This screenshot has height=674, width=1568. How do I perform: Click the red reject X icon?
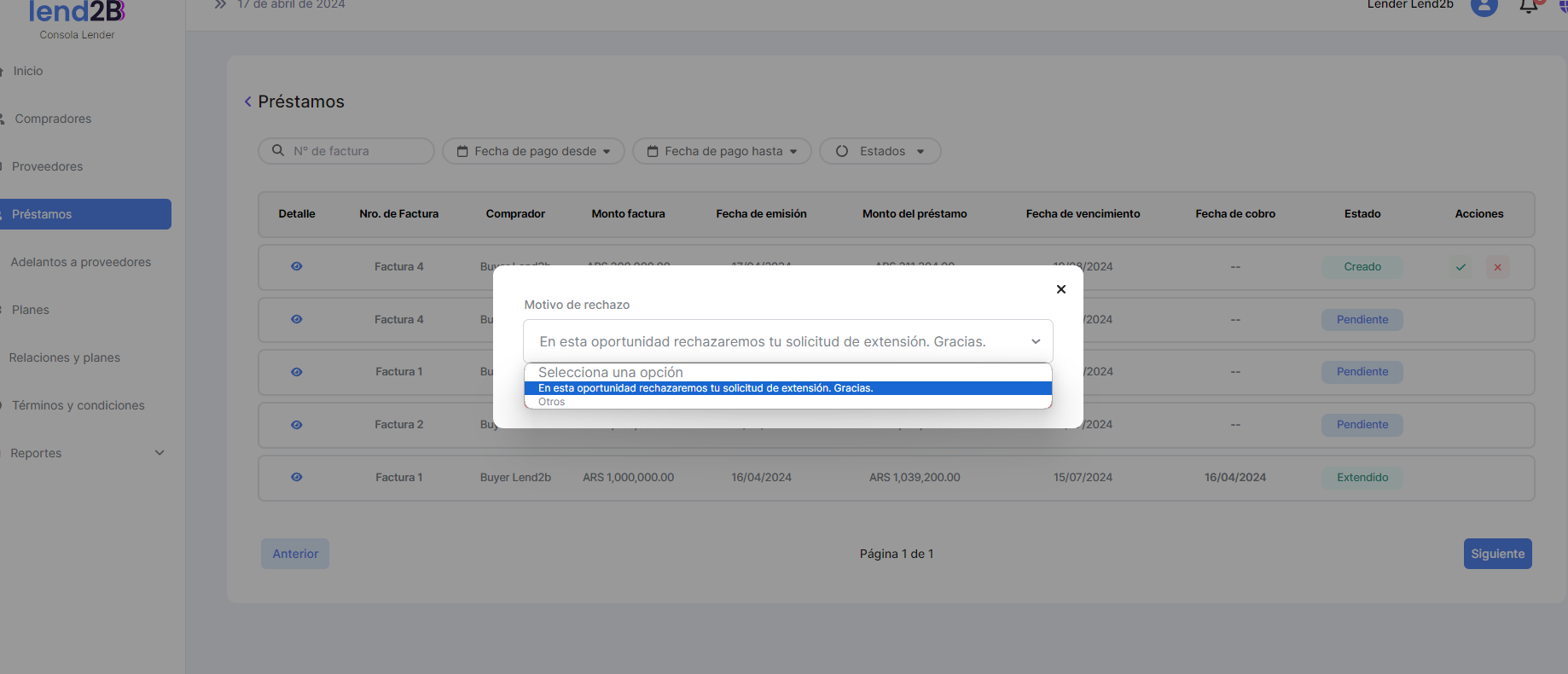click(x=1497, y=267)
